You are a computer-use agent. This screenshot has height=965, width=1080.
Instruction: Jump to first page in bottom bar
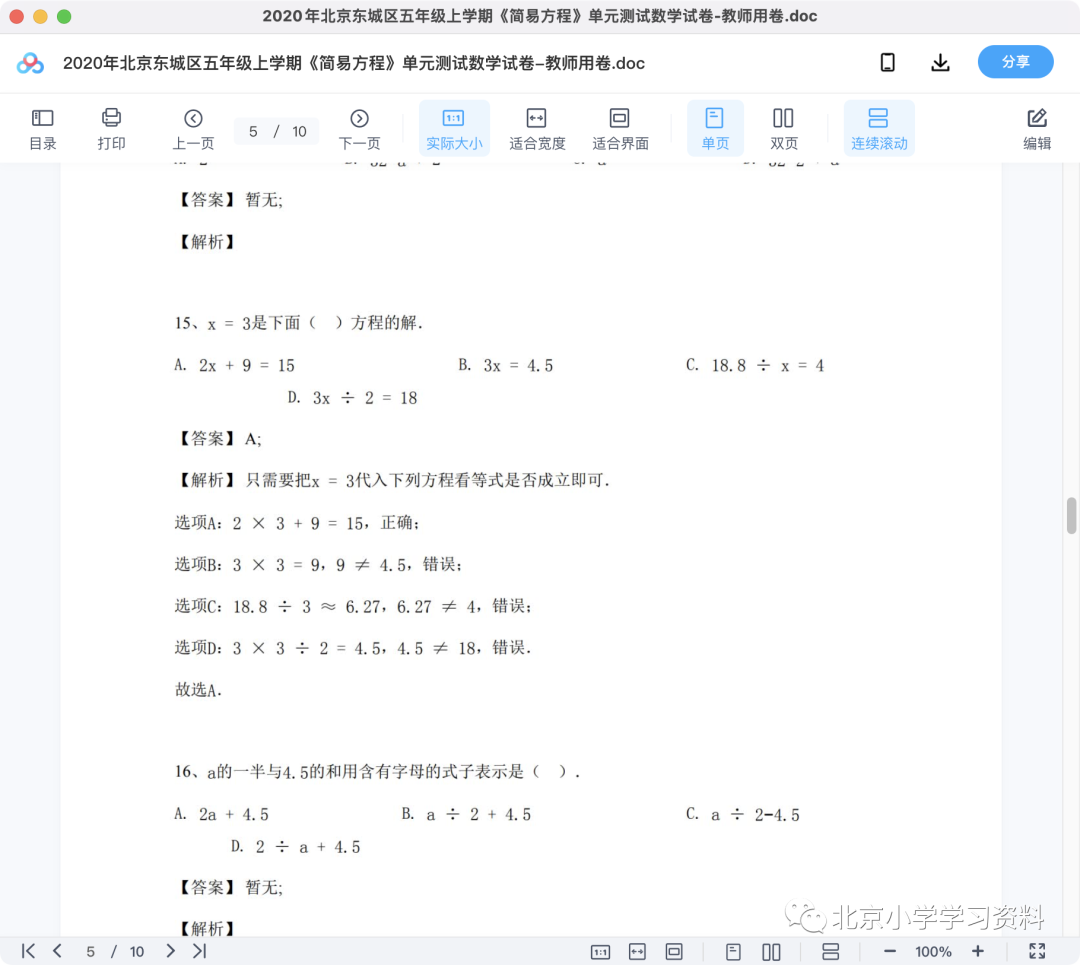click(x=28, y=951)
